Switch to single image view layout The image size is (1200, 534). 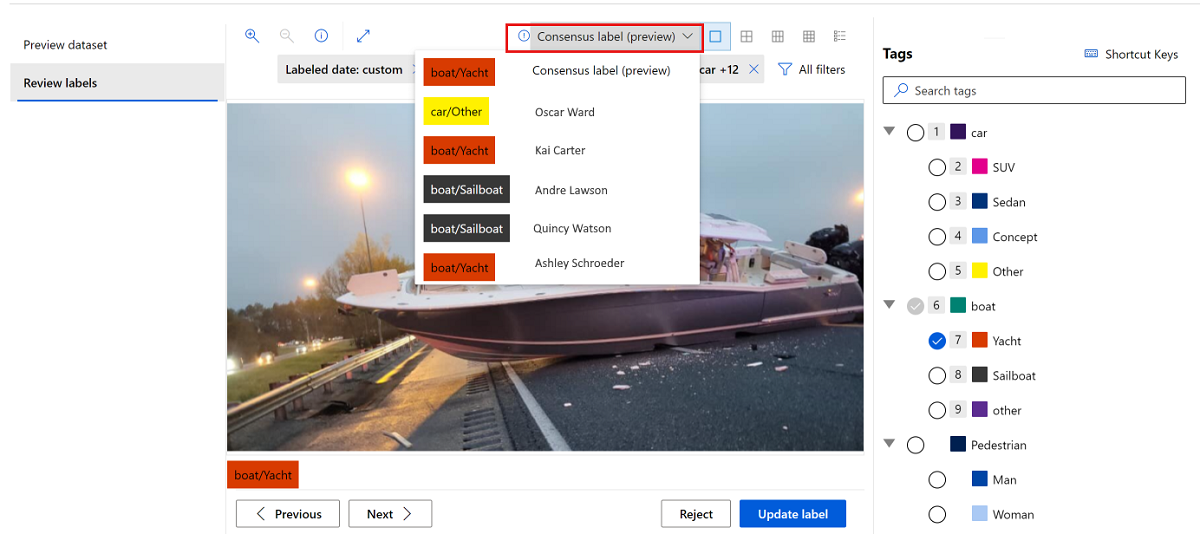[715, 37]
